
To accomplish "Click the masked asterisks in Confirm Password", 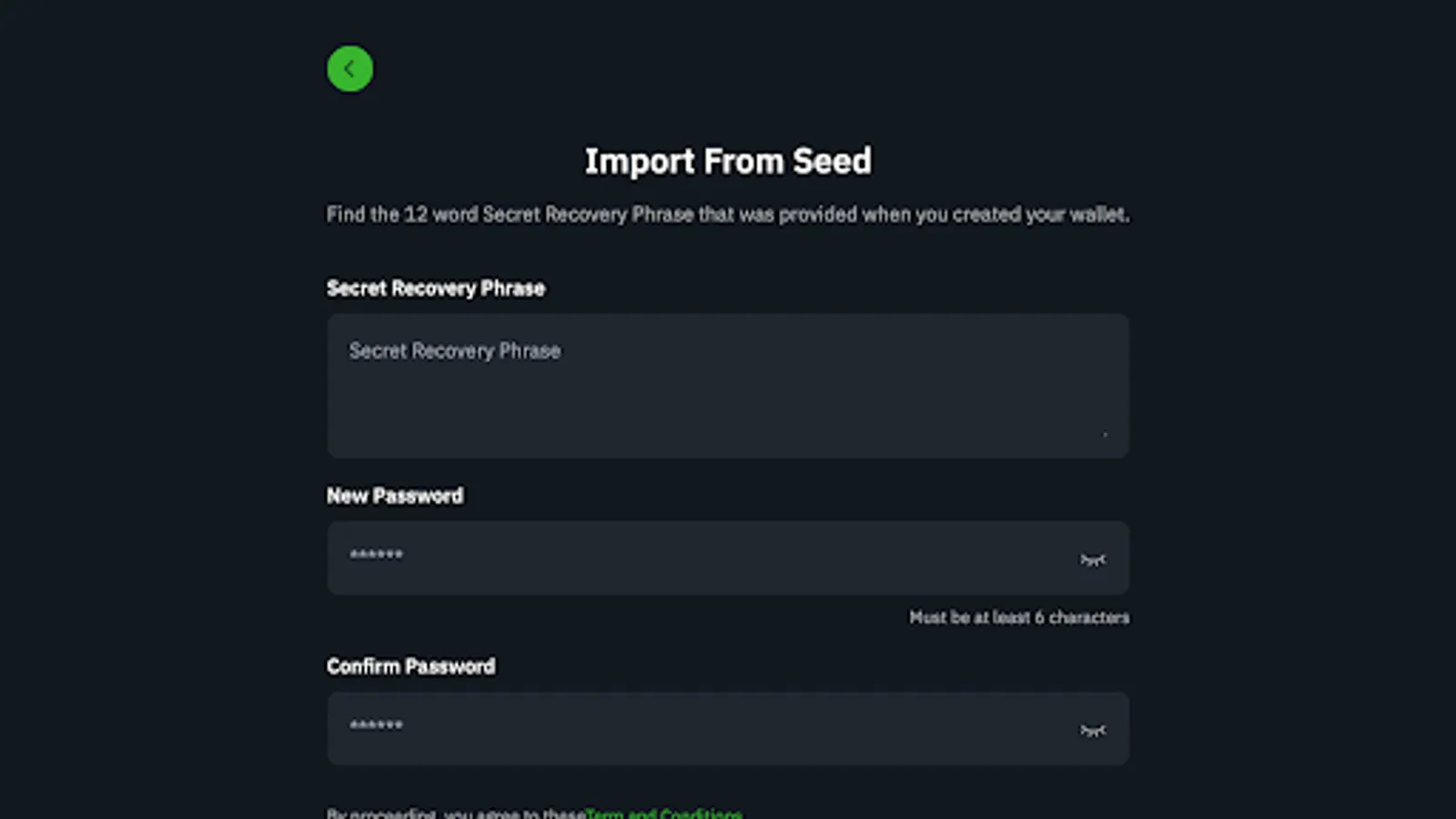I will click(376, 726).
